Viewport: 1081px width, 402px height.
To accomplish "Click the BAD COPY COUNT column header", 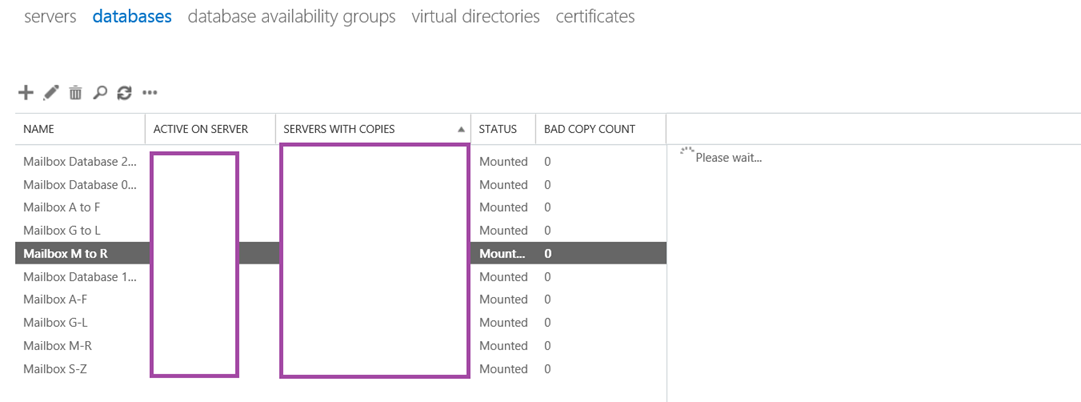I will pos(589,129).
